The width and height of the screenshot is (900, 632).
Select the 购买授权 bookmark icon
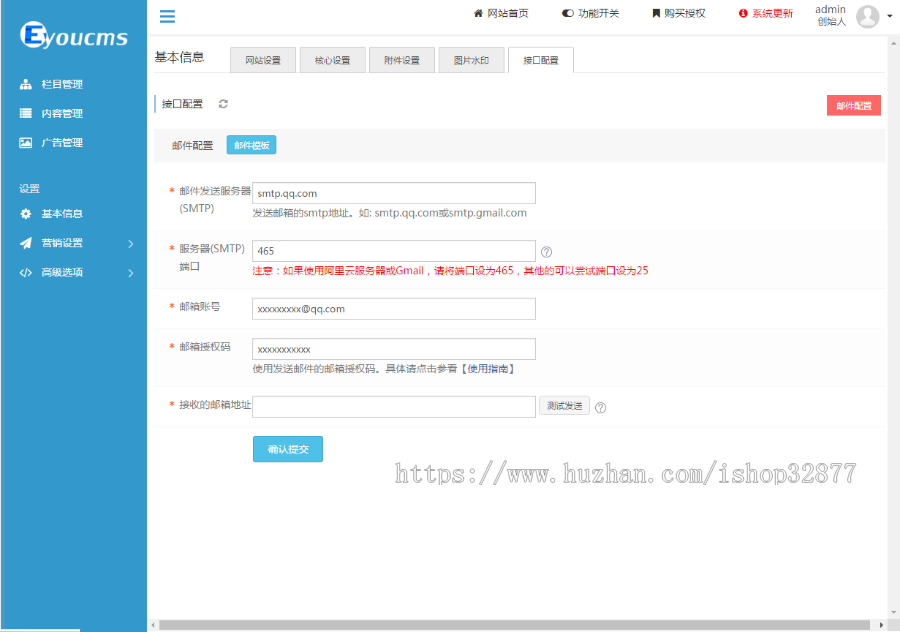tap(655, 13)
